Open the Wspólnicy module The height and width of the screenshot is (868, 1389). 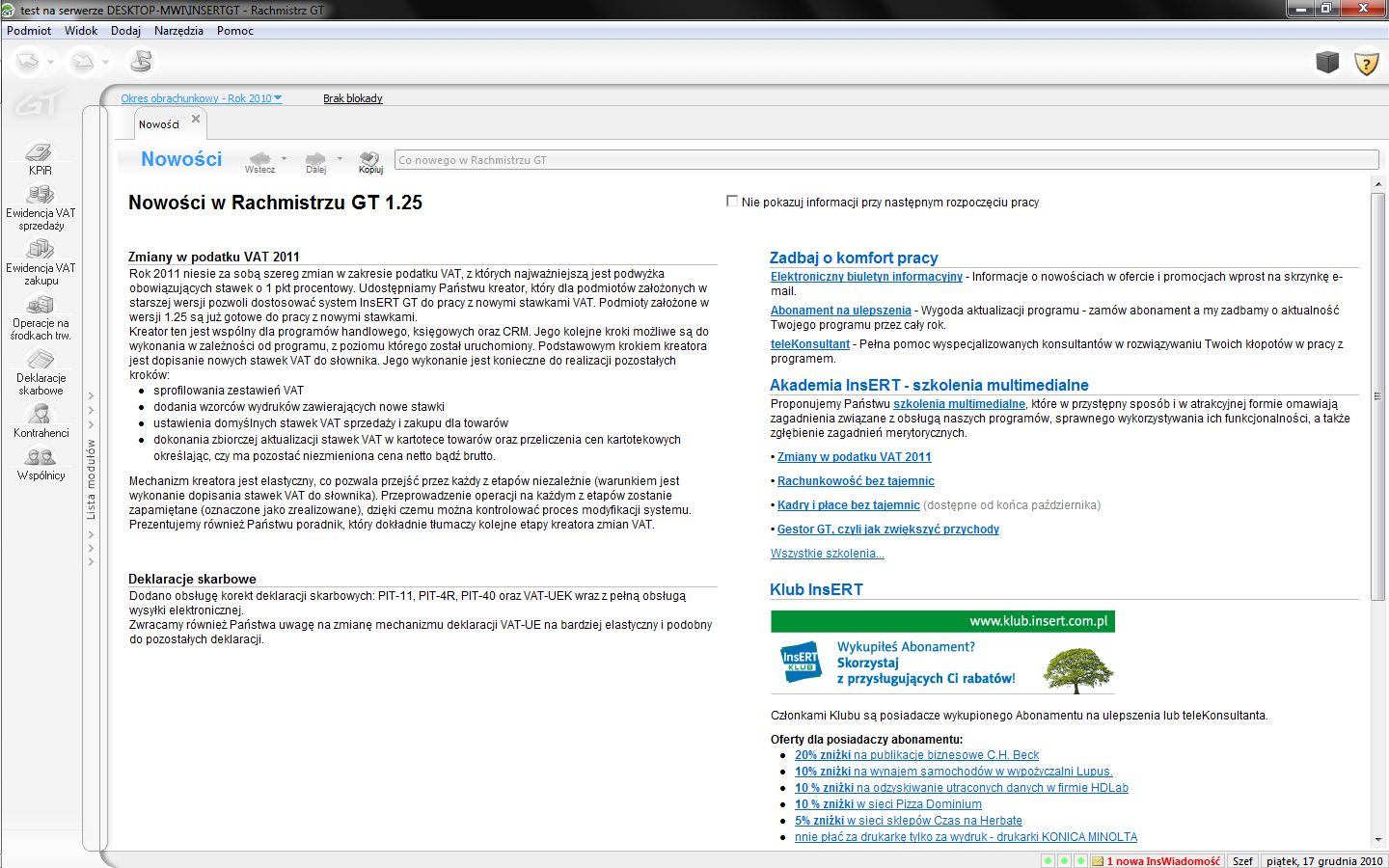41,464
